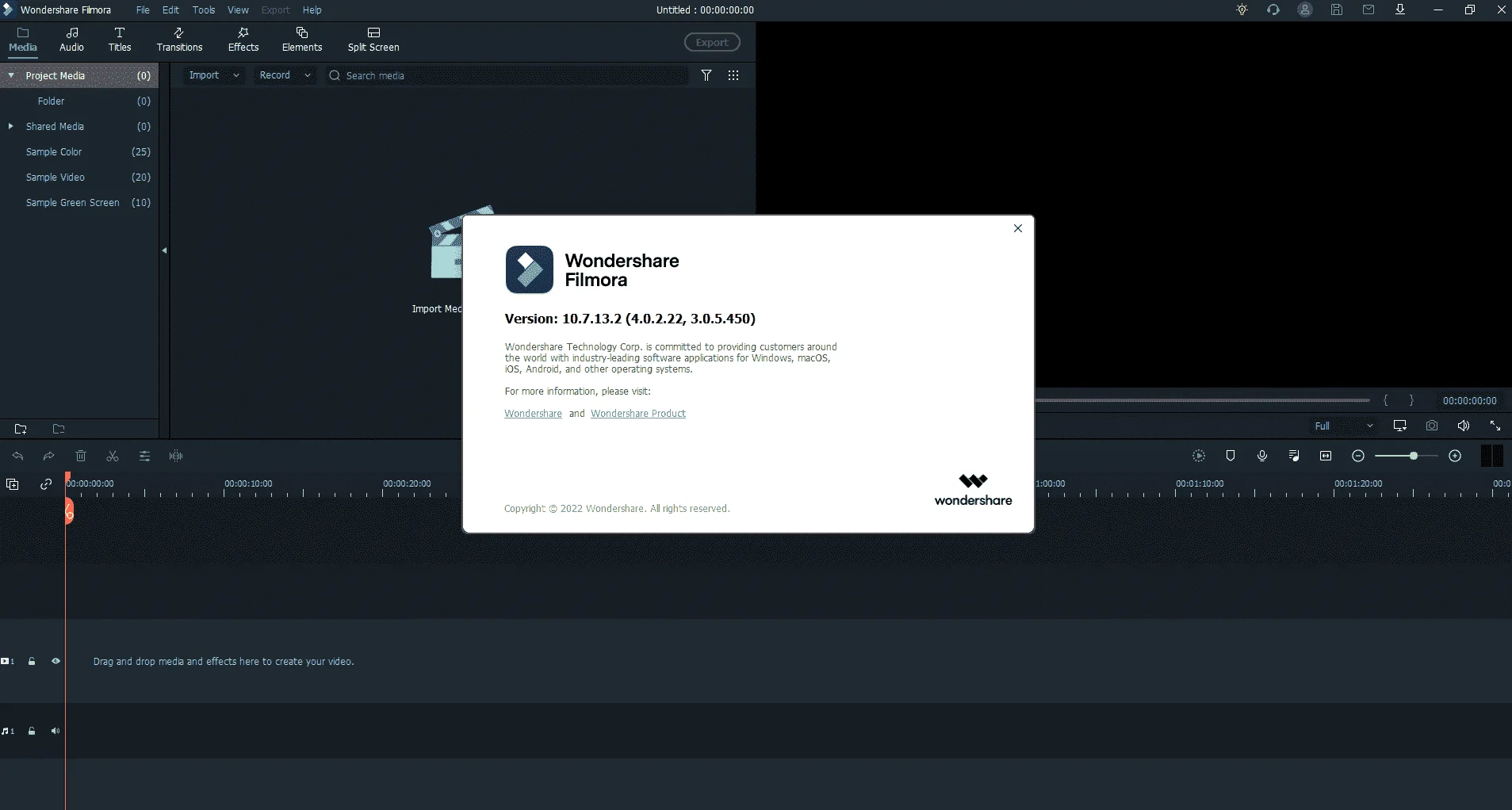Zoom out the timeline
Image resolution: width=1512 pixels, height=810 pixels.
click(x=1358, y=456)
